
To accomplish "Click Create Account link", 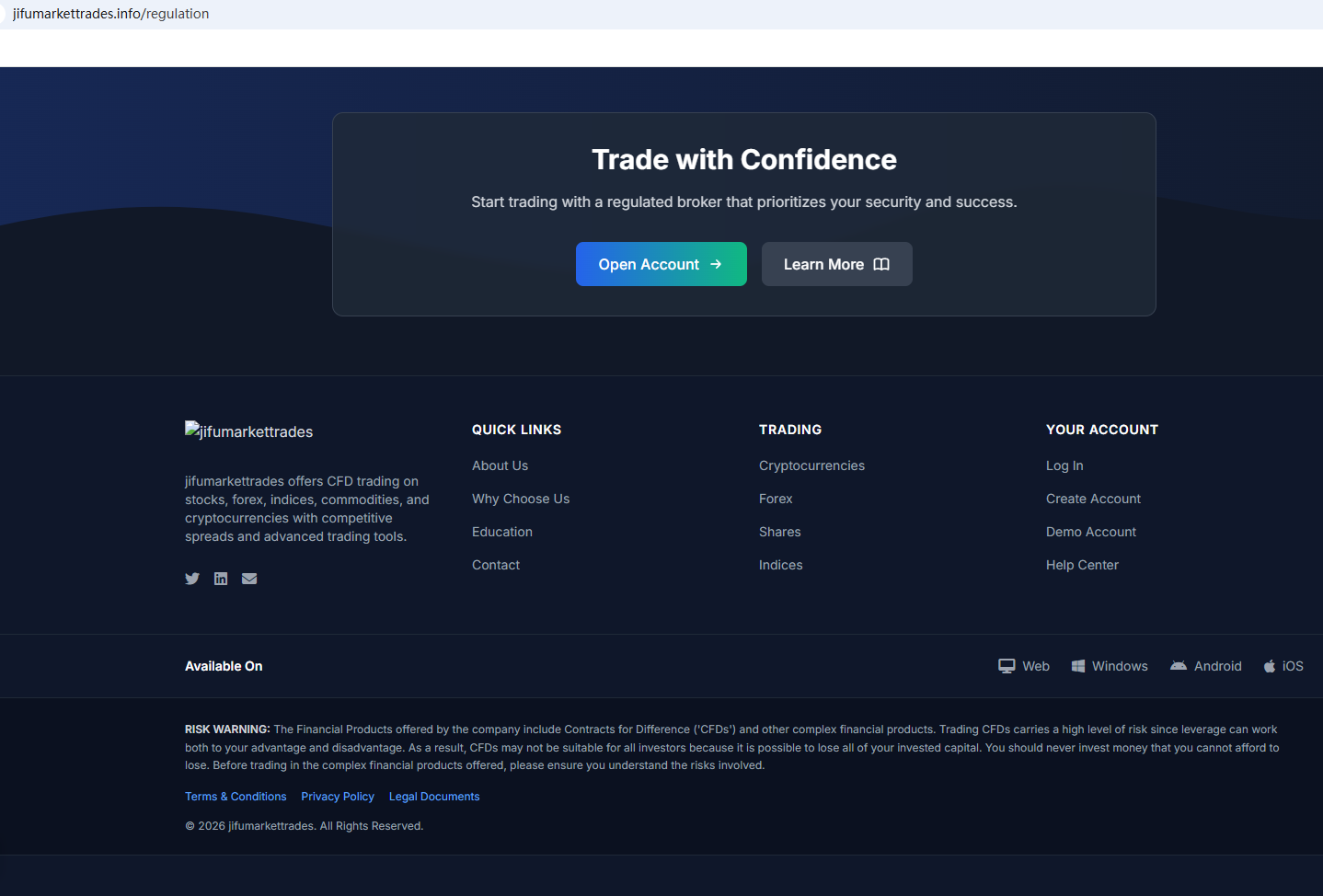I will pos(1093,499).
